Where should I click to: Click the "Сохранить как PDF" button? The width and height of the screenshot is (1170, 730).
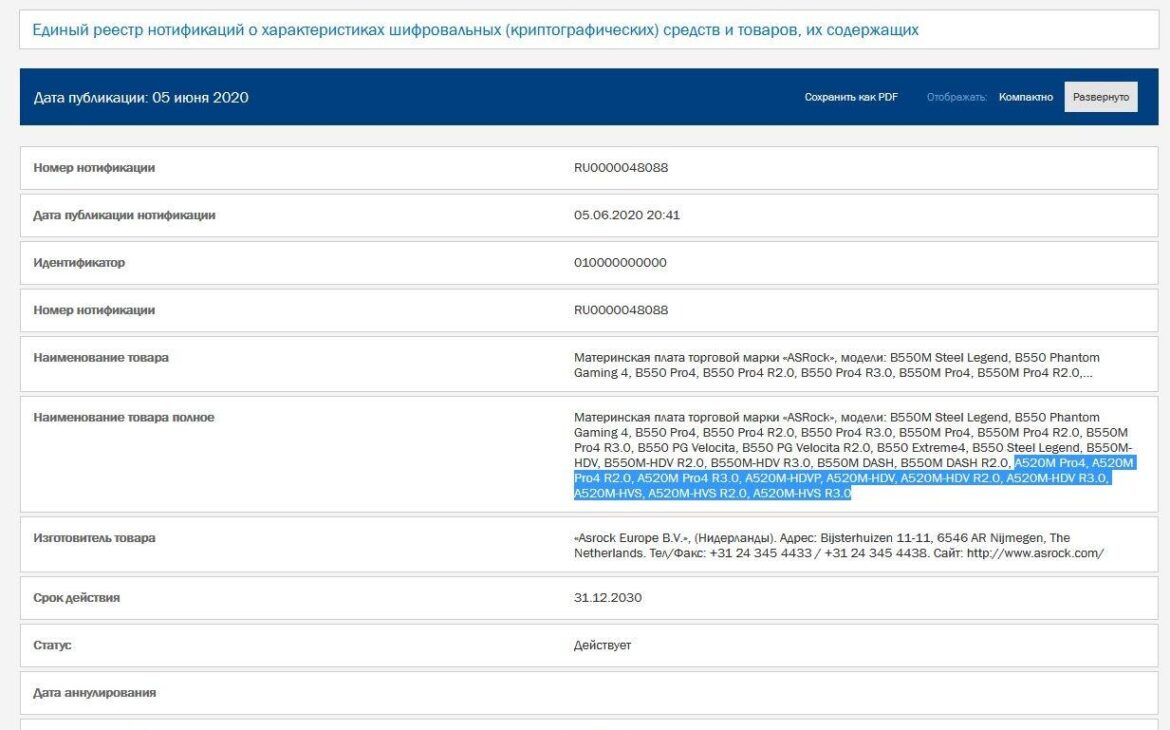coord(851,97)
